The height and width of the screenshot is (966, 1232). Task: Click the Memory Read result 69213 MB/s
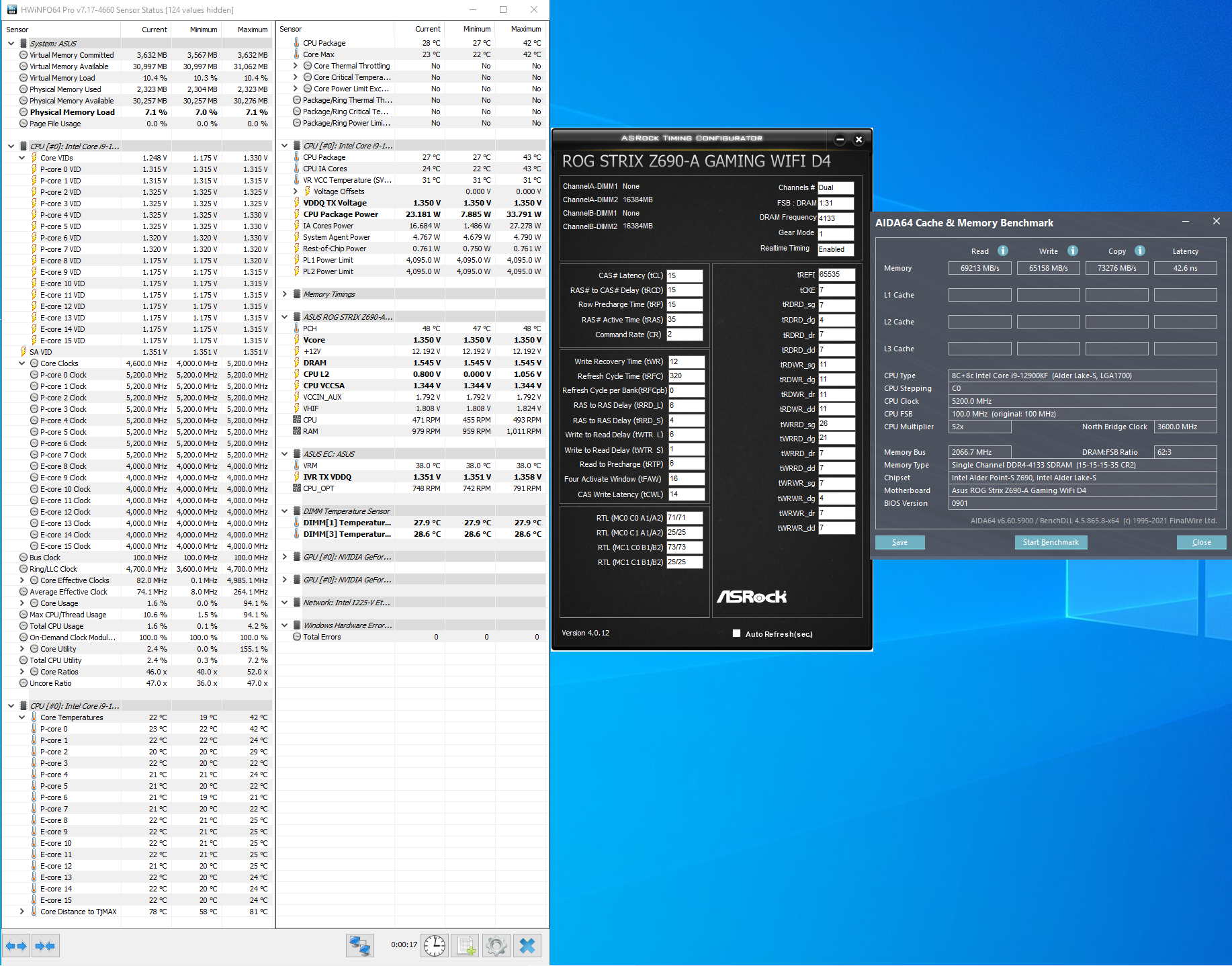(x=979, y=268)
